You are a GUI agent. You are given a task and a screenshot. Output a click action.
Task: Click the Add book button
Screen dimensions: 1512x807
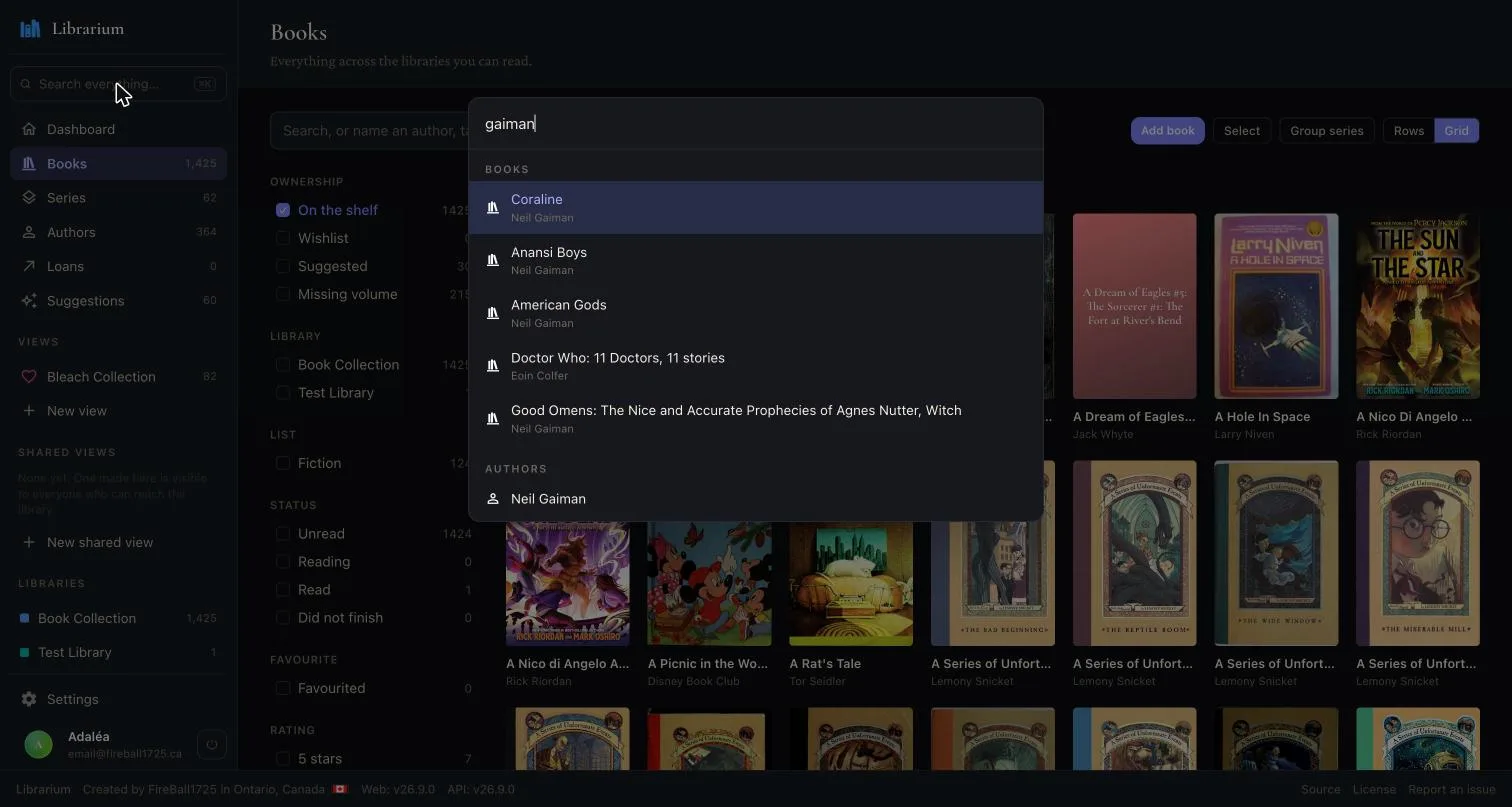point(1168,131)
